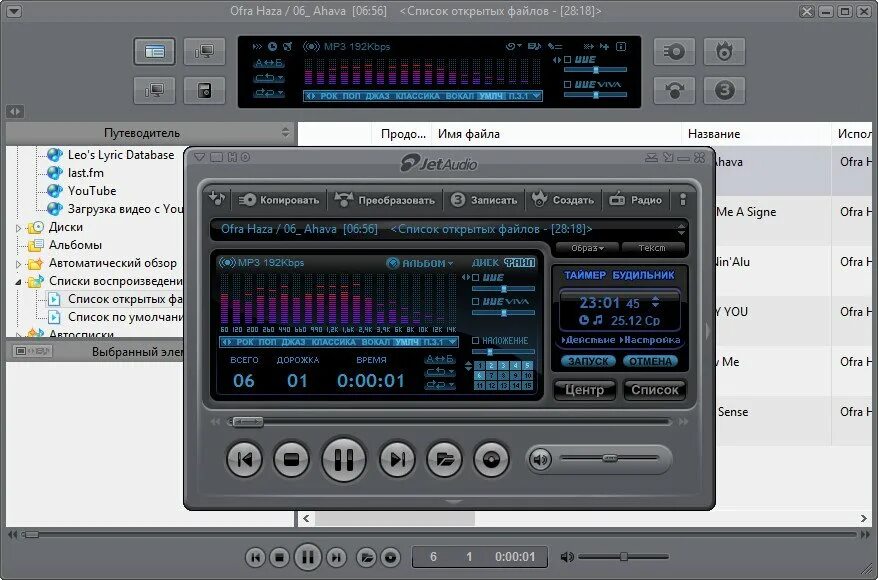This screenshot has height=580, width=878.
Task: Click the front player volume slider
Action: pos(609,459)
